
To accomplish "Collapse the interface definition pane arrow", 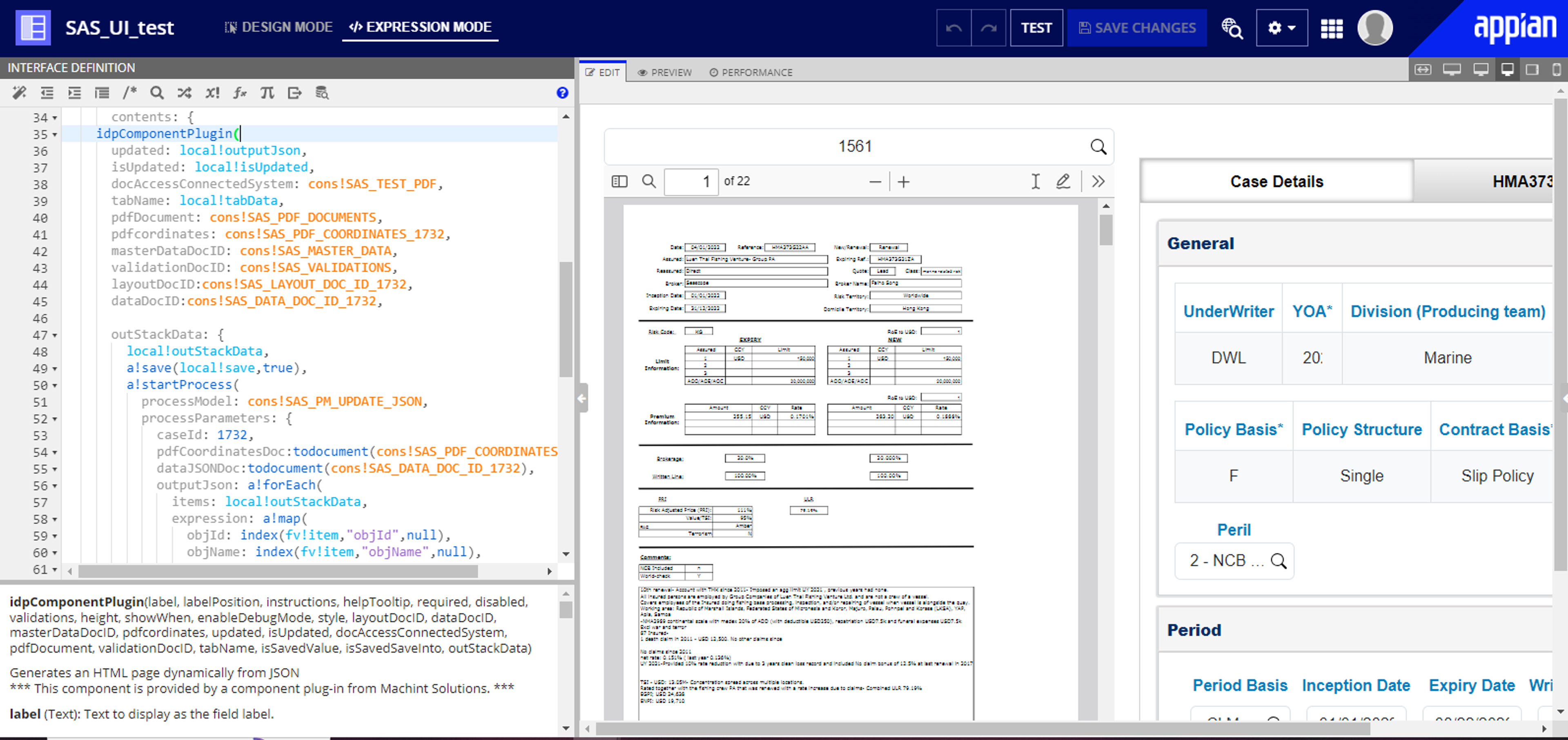I will click(582, 398).
